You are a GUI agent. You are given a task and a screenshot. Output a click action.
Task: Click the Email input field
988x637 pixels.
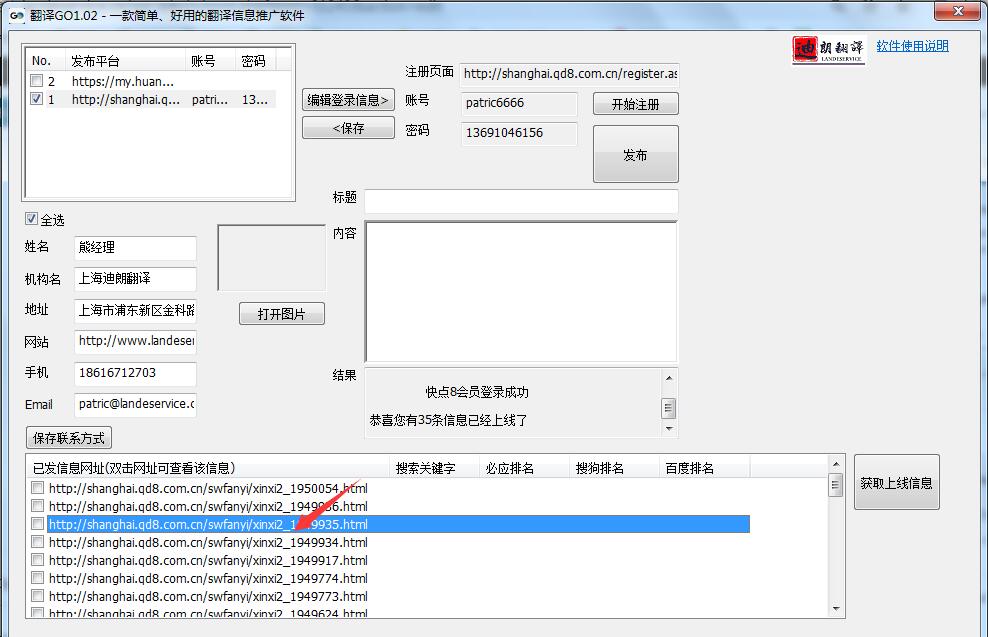[x=135, y=404]
